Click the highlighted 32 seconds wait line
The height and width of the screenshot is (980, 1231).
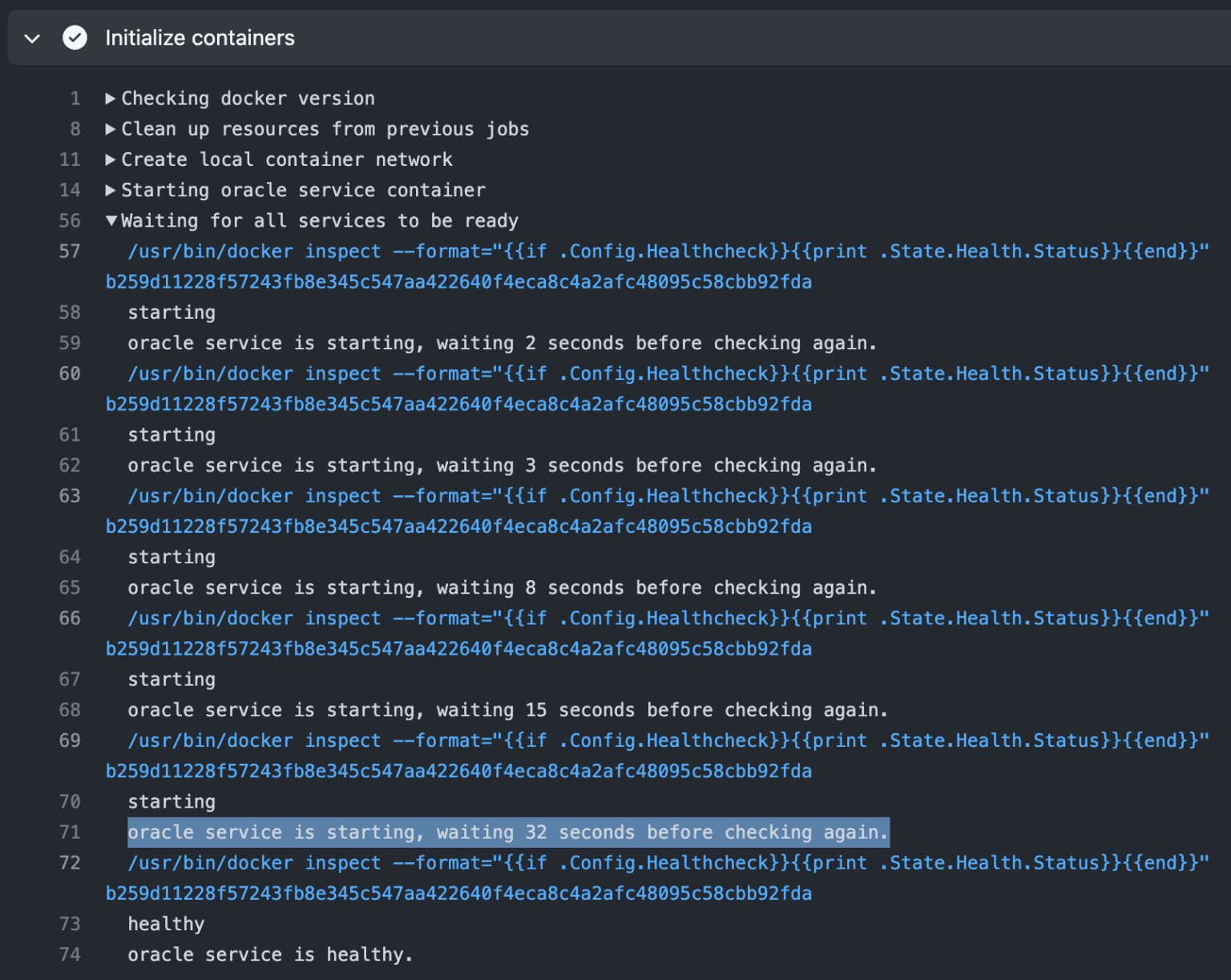[x=507, y=833]
